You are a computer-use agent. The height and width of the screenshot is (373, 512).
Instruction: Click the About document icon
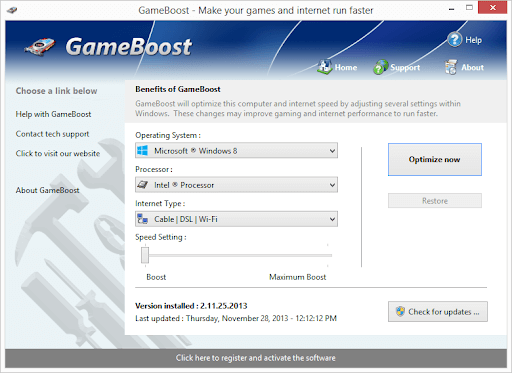[451, 67]
